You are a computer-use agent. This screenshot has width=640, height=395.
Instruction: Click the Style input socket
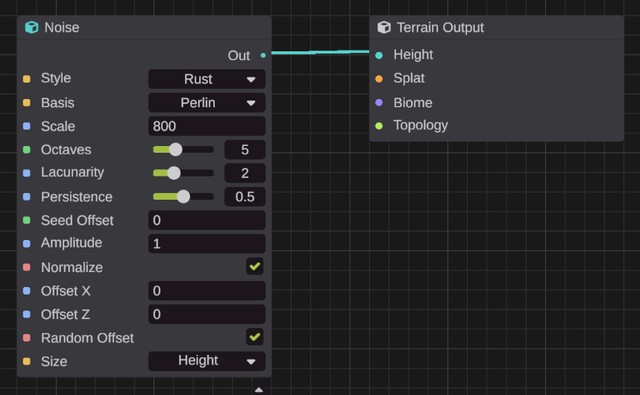click(27, 79)
